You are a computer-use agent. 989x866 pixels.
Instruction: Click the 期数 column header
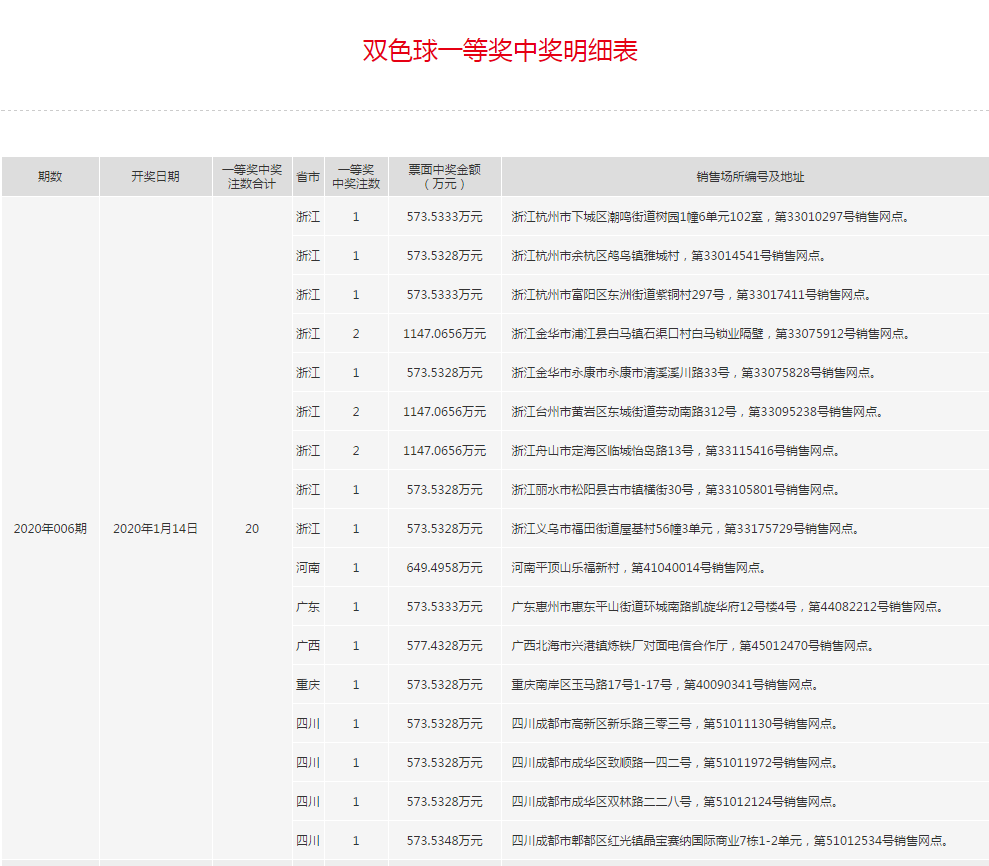tap(50, 176)
